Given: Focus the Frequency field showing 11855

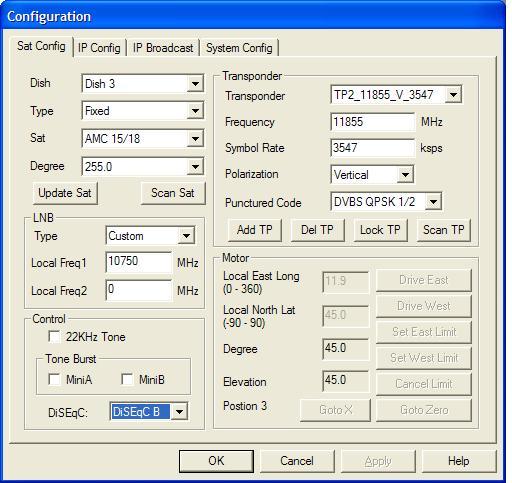Looking at the screenshot, I should pyautogui.click(x=372, y=122).
